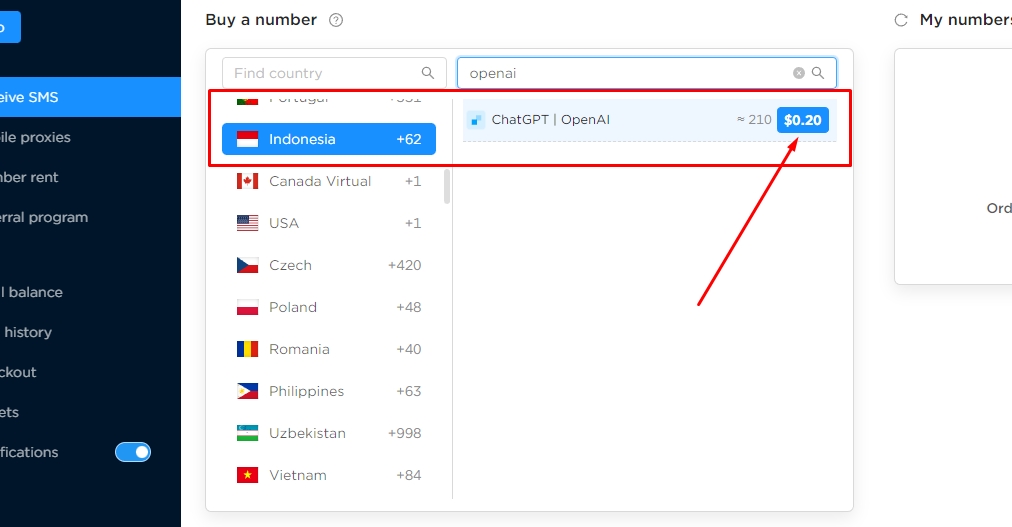Select Poland +48 country
Image resolution: width=1012 pixels, height=527 pixels.
tap(329, 307)
